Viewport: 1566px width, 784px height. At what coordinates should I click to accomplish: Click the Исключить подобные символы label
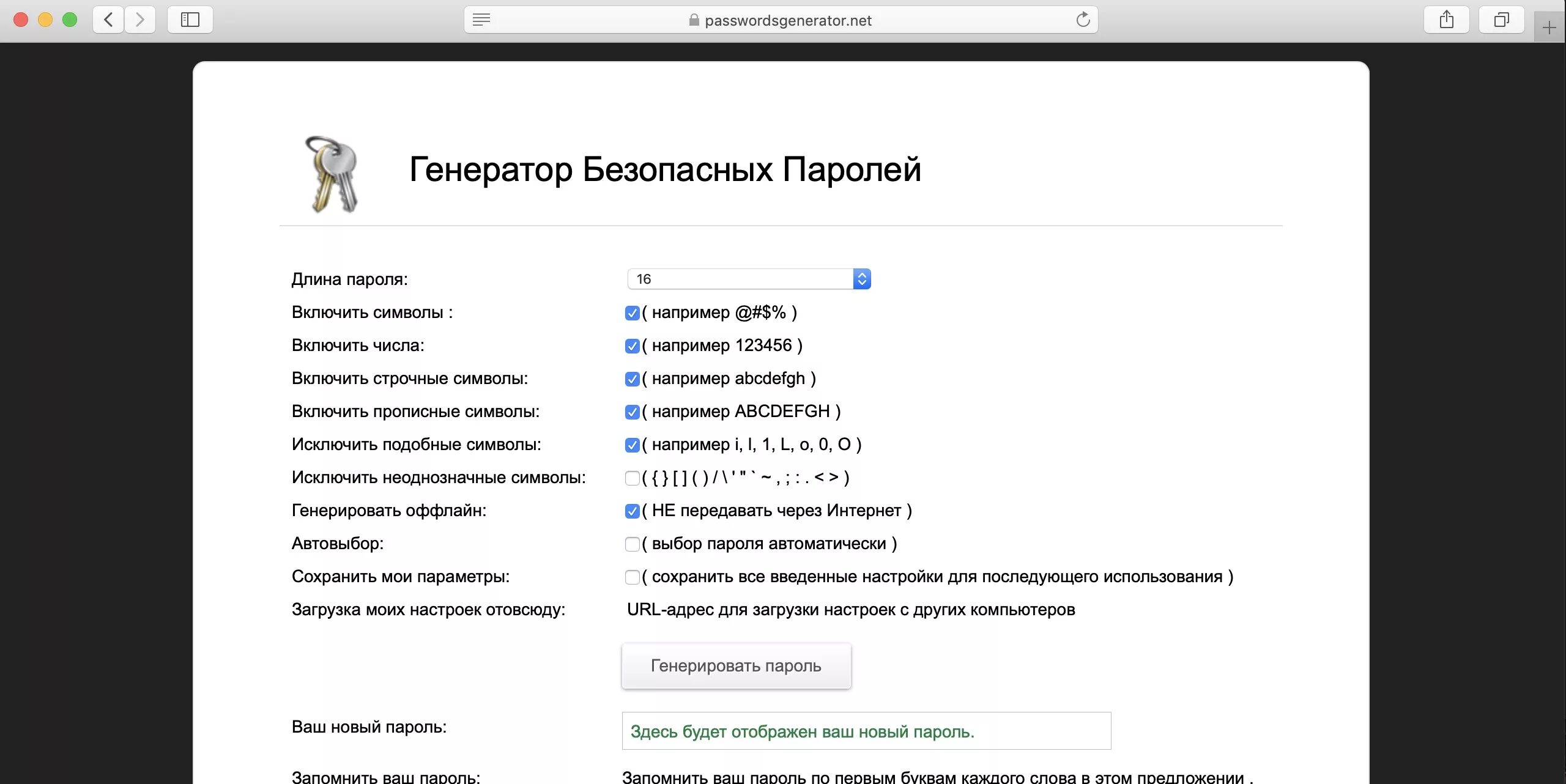[x=416, y=445]
